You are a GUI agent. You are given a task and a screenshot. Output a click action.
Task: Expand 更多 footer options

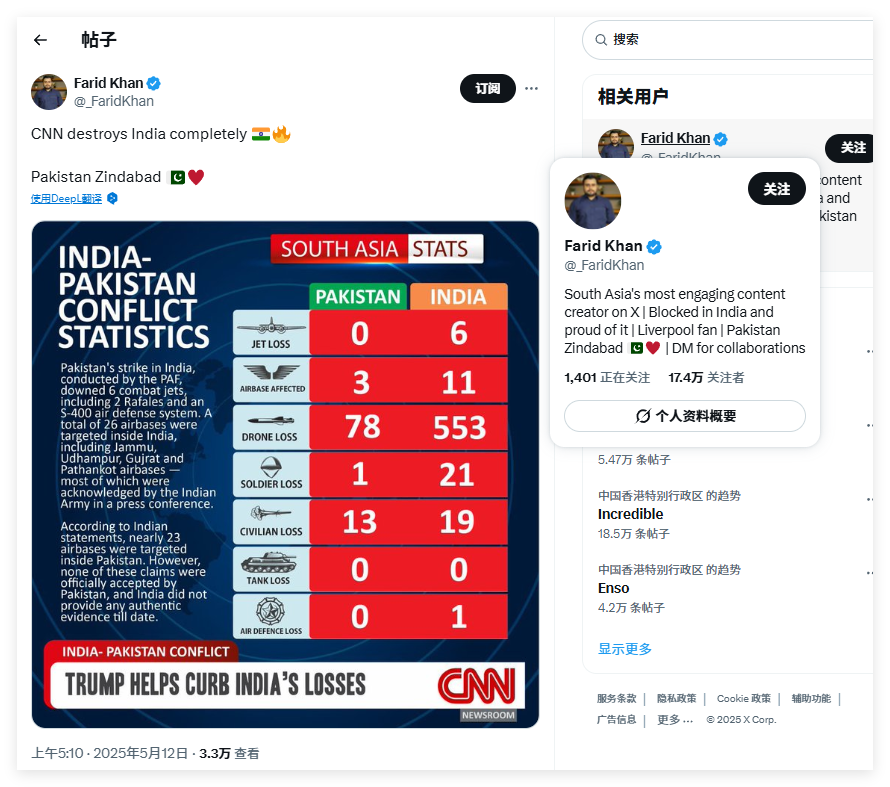[x=675, y=719]
